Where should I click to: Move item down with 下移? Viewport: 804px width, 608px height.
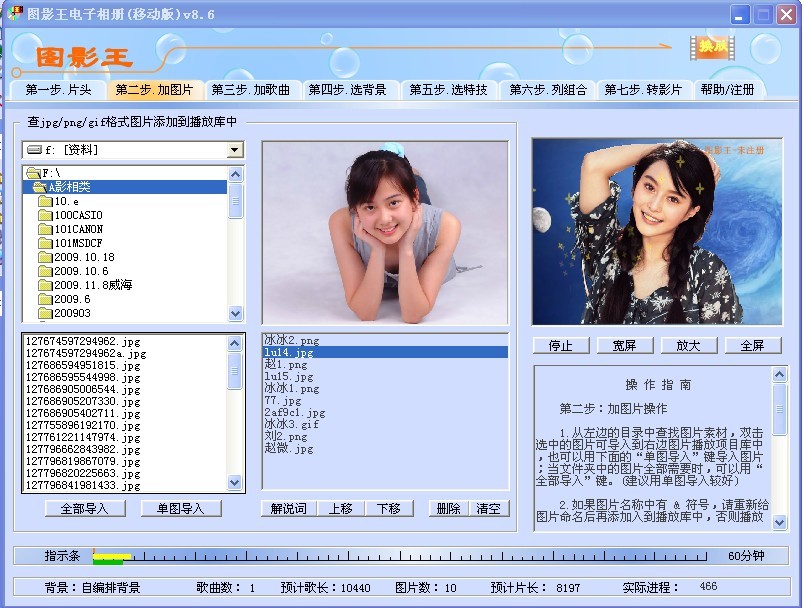389,509
